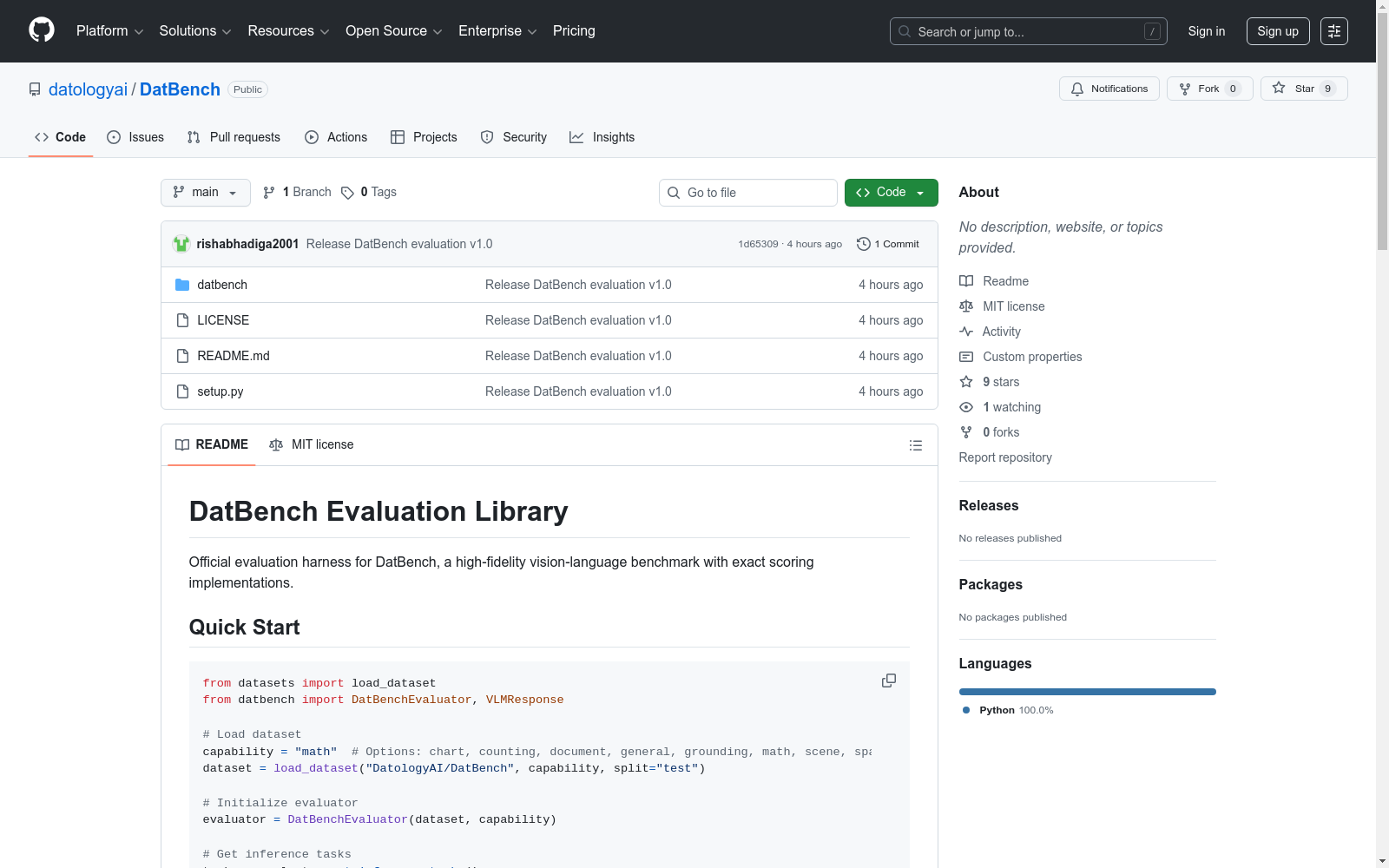Click the DatBench repository name
1389x868 pixels.
click(180, 89)
